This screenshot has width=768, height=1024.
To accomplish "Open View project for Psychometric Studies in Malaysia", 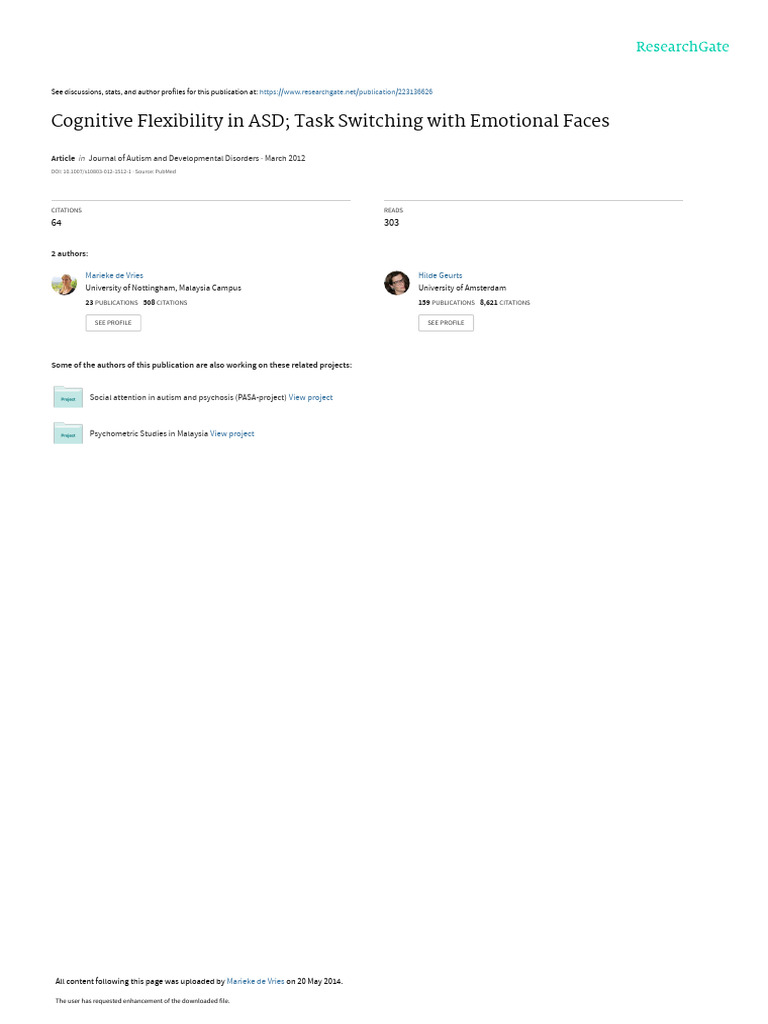I will click(x=232, y=434).
